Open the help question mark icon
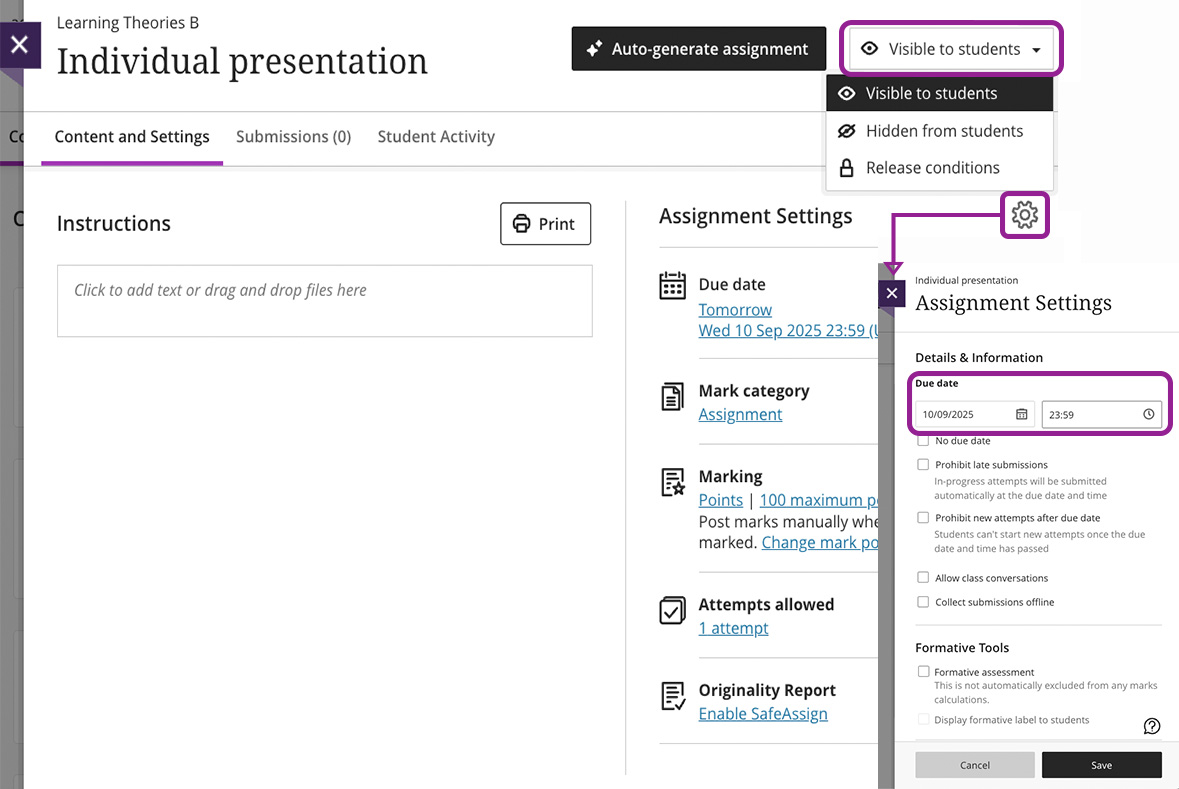Screen dimensions: 1179x789 (x=1151, y=726)
